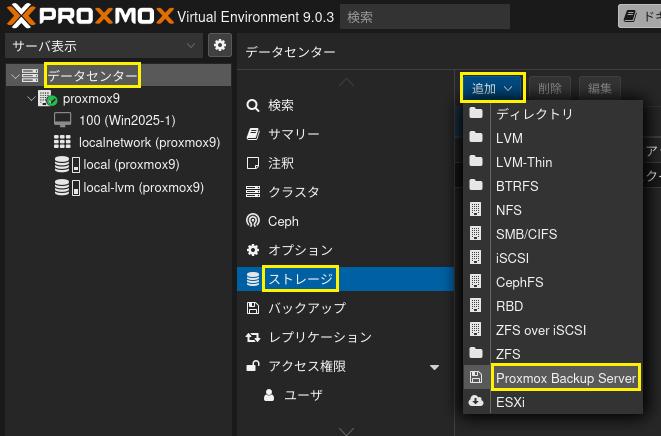Select BTRFS from the add menu
The width and height of the screenshot is (661, 436).
[x=553, y=186]
